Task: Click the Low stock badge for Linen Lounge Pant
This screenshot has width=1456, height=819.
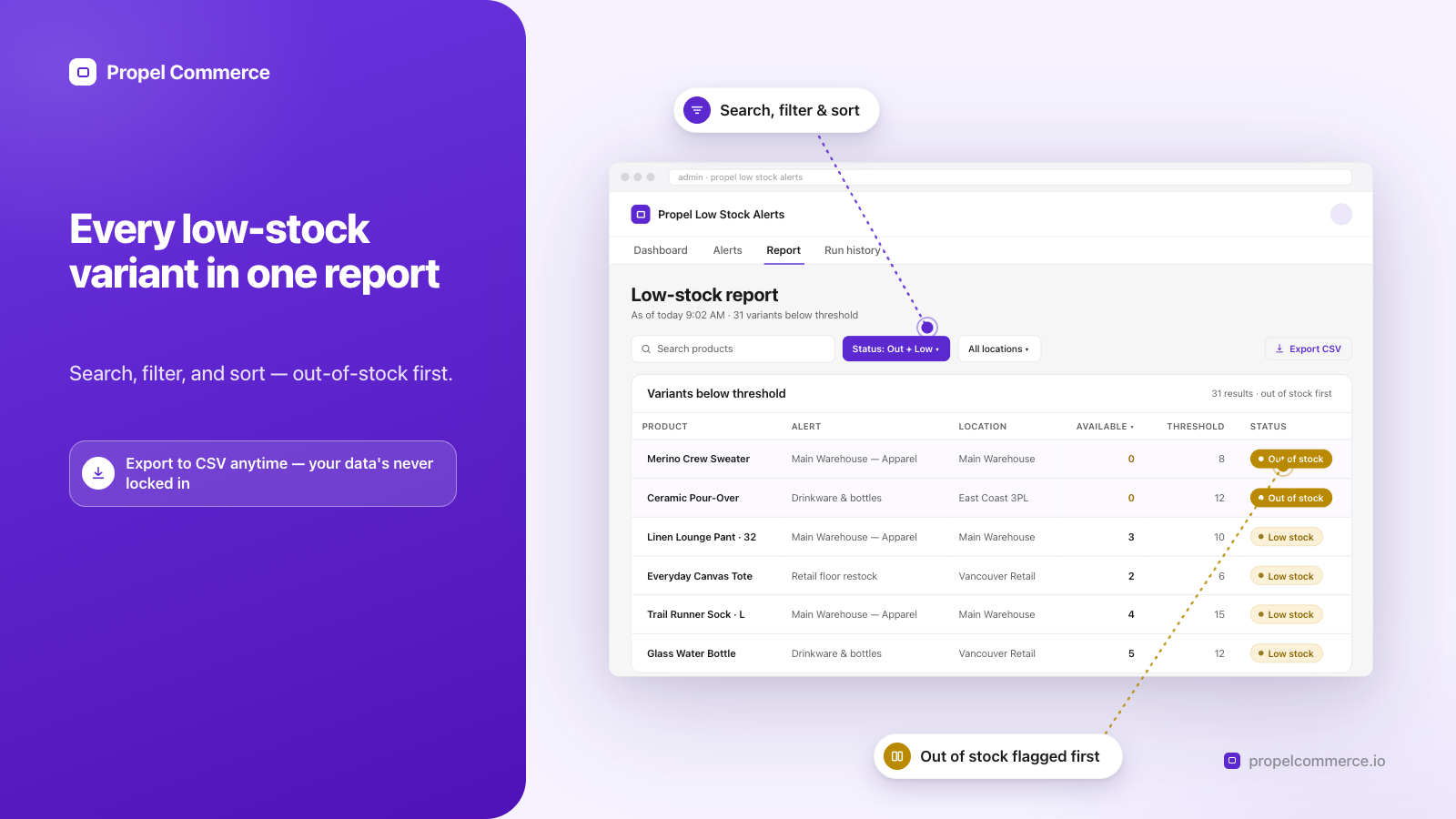Action: (x=1286, y=537)
